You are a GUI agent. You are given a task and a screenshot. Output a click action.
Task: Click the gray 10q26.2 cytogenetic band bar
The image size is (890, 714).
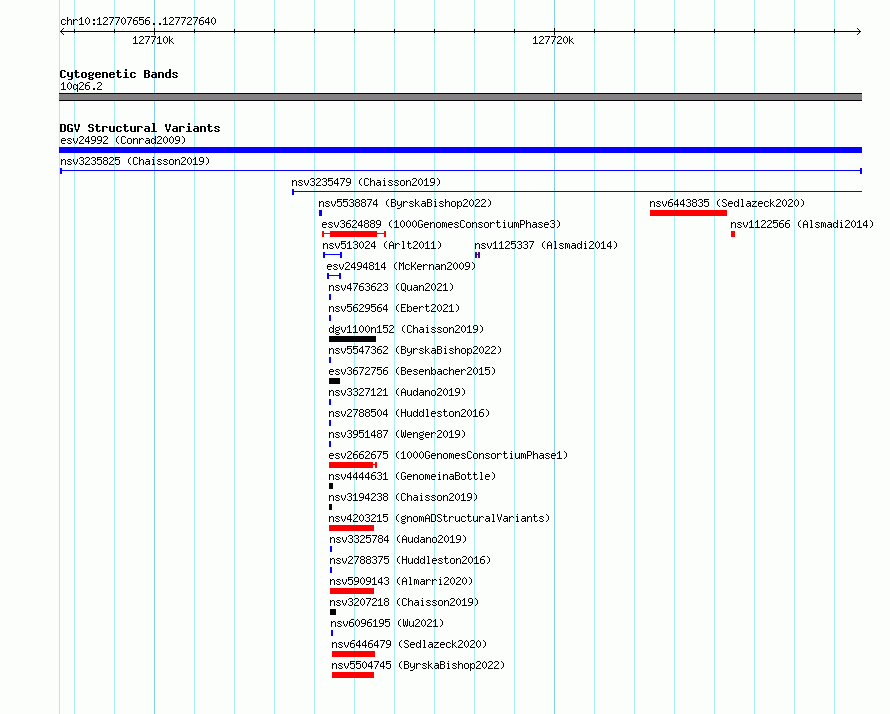point(460,97)
